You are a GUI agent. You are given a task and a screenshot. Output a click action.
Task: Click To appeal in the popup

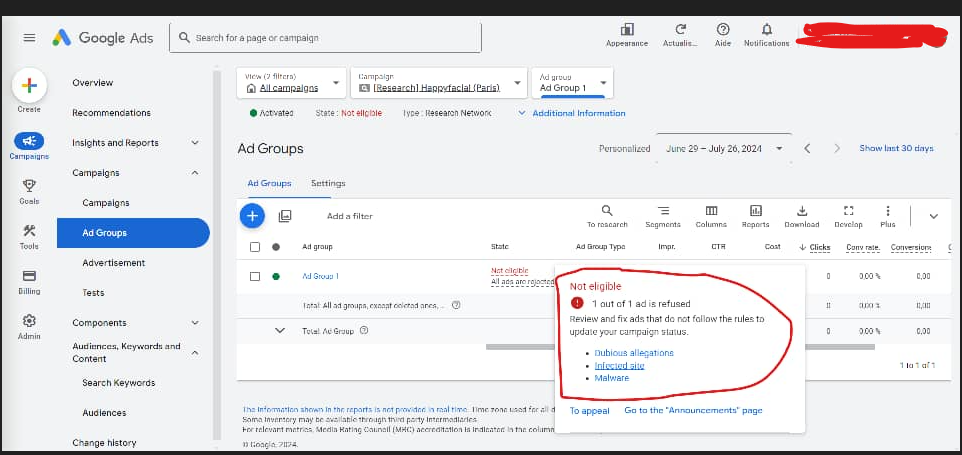point(590,411)
